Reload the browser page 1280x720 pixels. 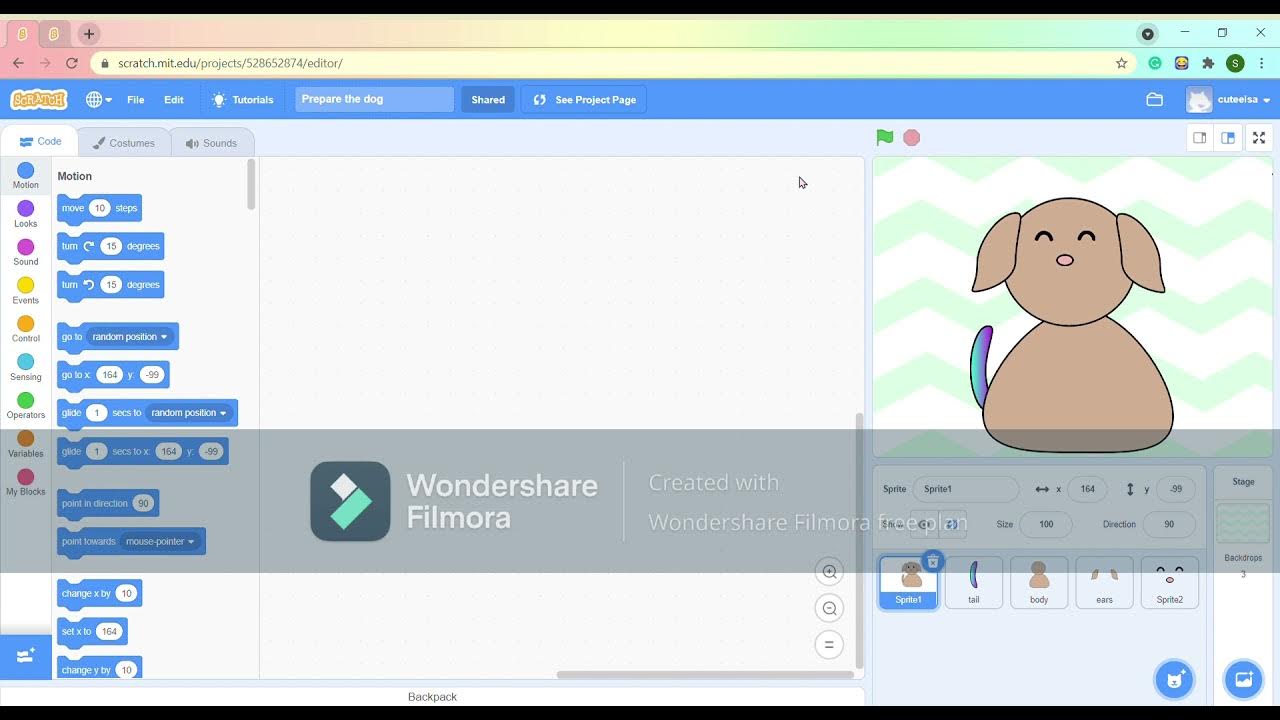point(72,63)
